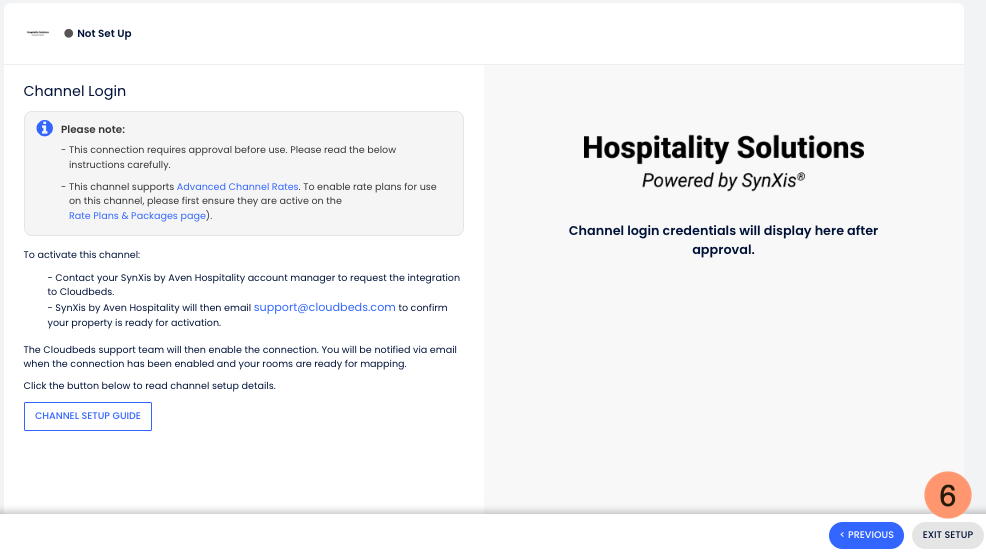Click the support@cloudbeds.com email link

pyautogui.click(x=325, y=308)
